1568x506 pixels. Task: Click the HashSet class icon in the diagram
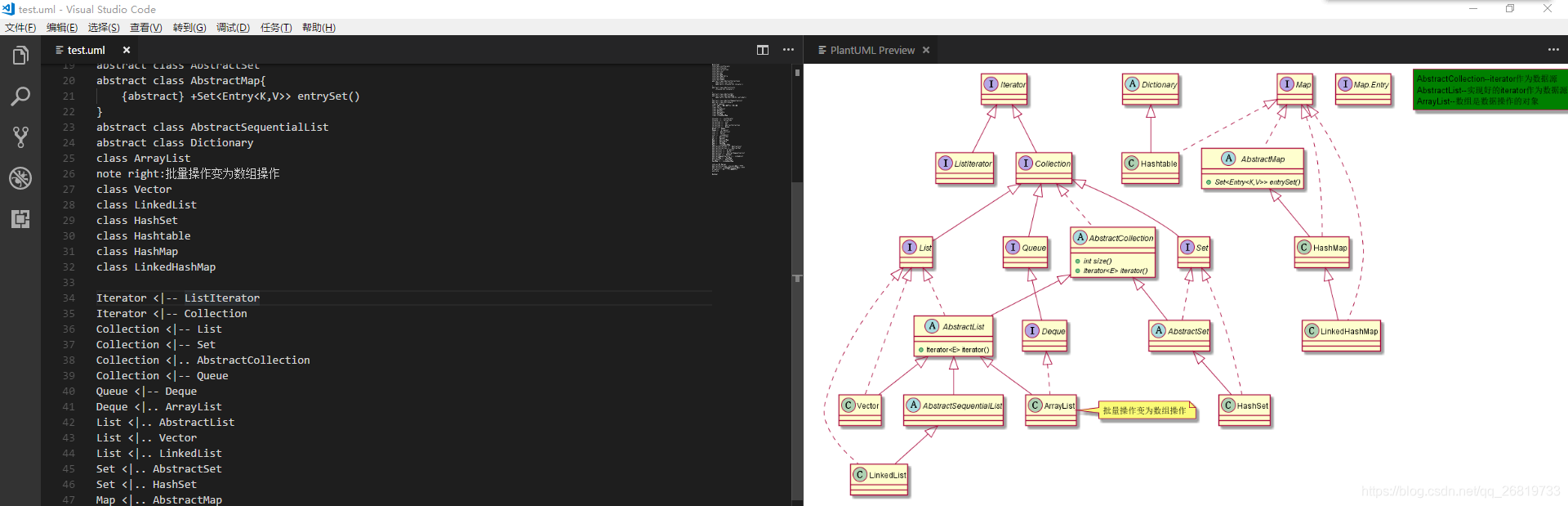[x=1228, y=405]
